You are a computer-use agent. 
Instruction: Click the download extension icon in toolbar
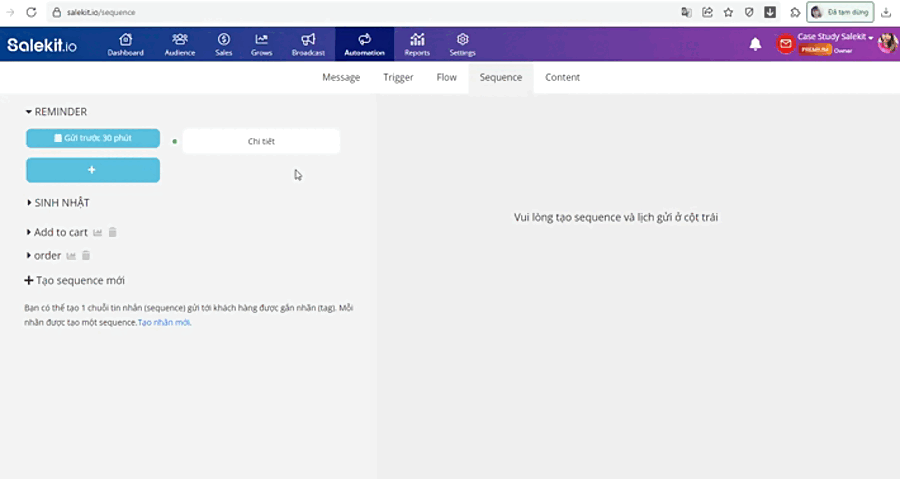[x=770, y=12]
